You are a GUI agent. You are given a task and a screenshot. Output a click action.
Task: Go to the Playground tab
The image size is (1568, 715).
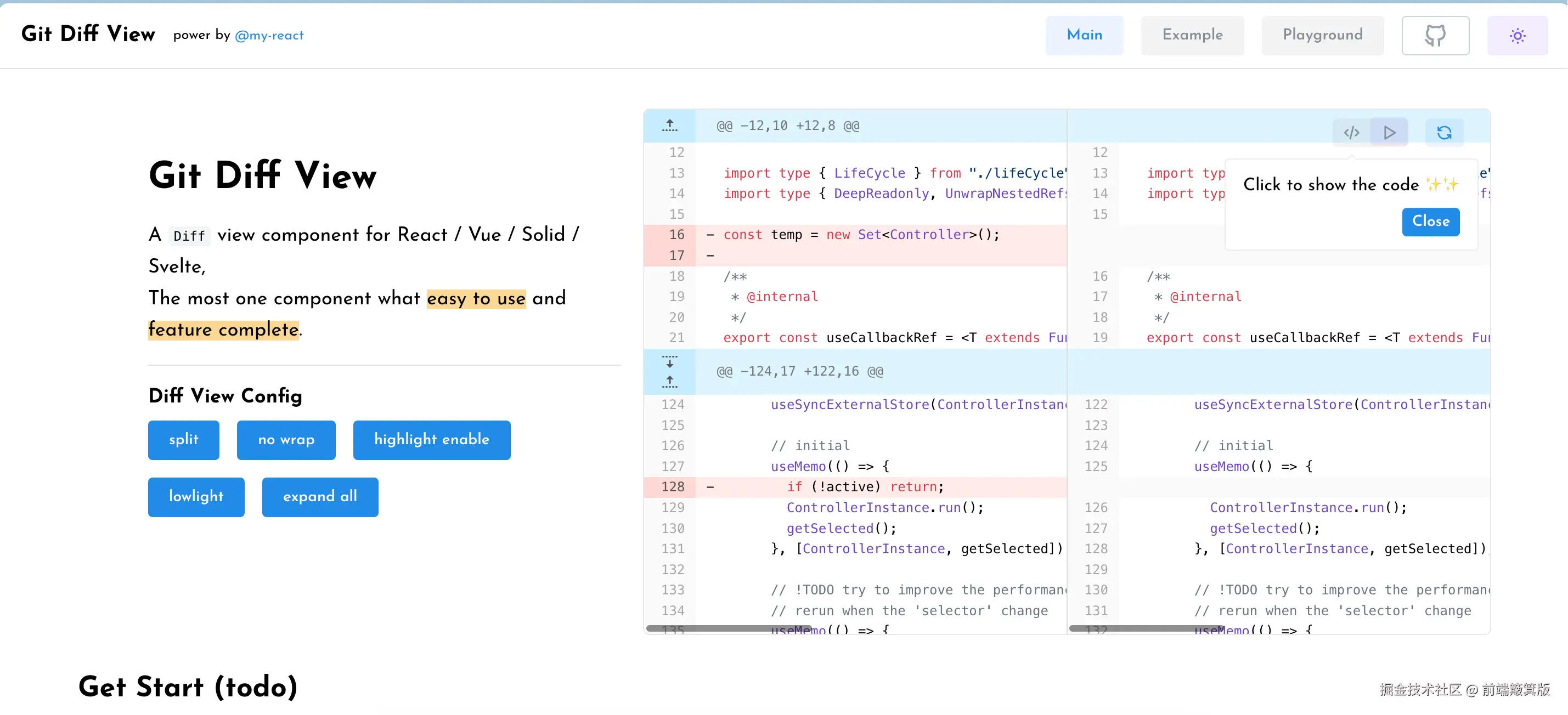coord(1322,35)
